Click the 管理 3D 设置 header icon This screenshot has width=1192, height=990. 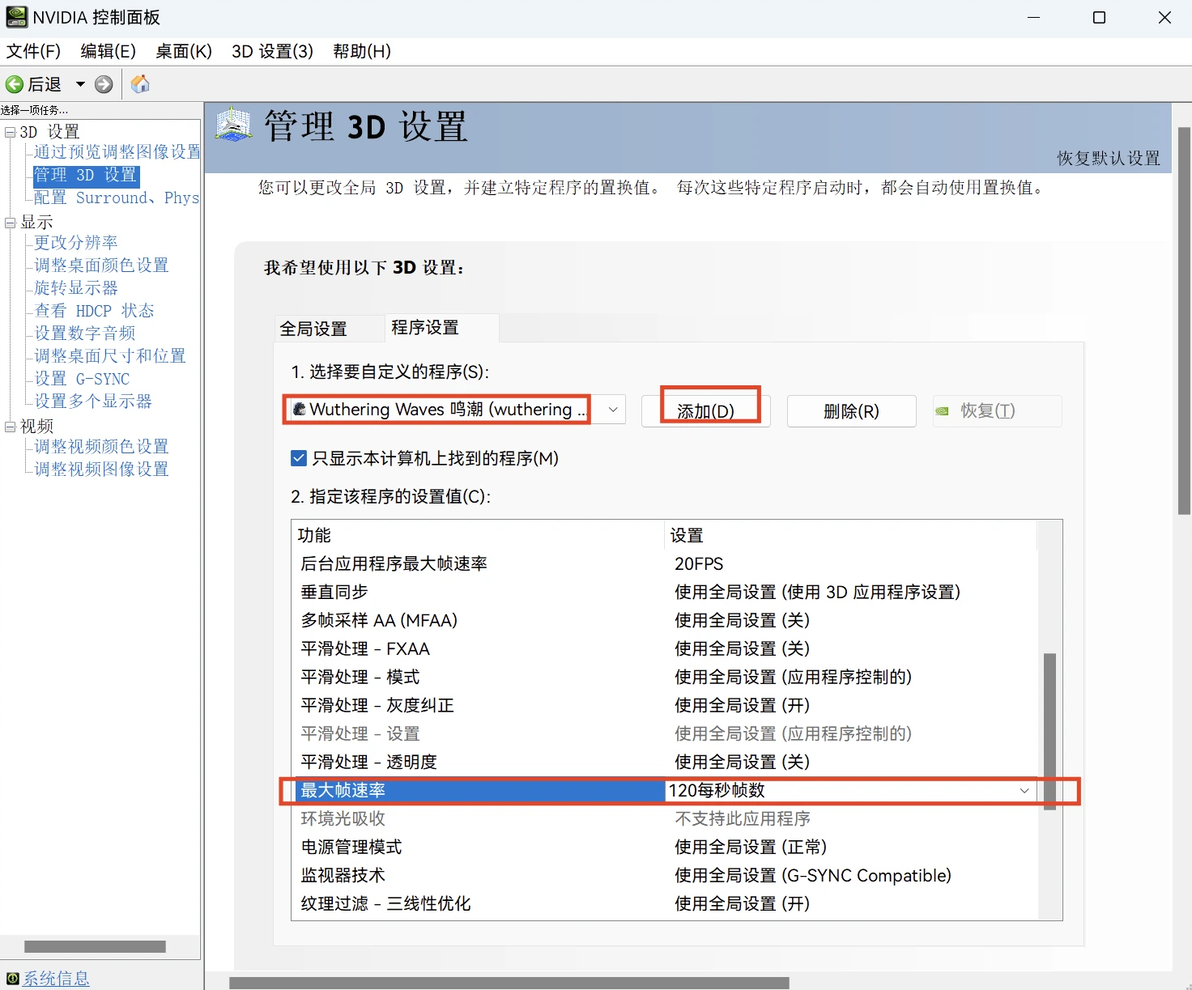[x=233, y=125]
